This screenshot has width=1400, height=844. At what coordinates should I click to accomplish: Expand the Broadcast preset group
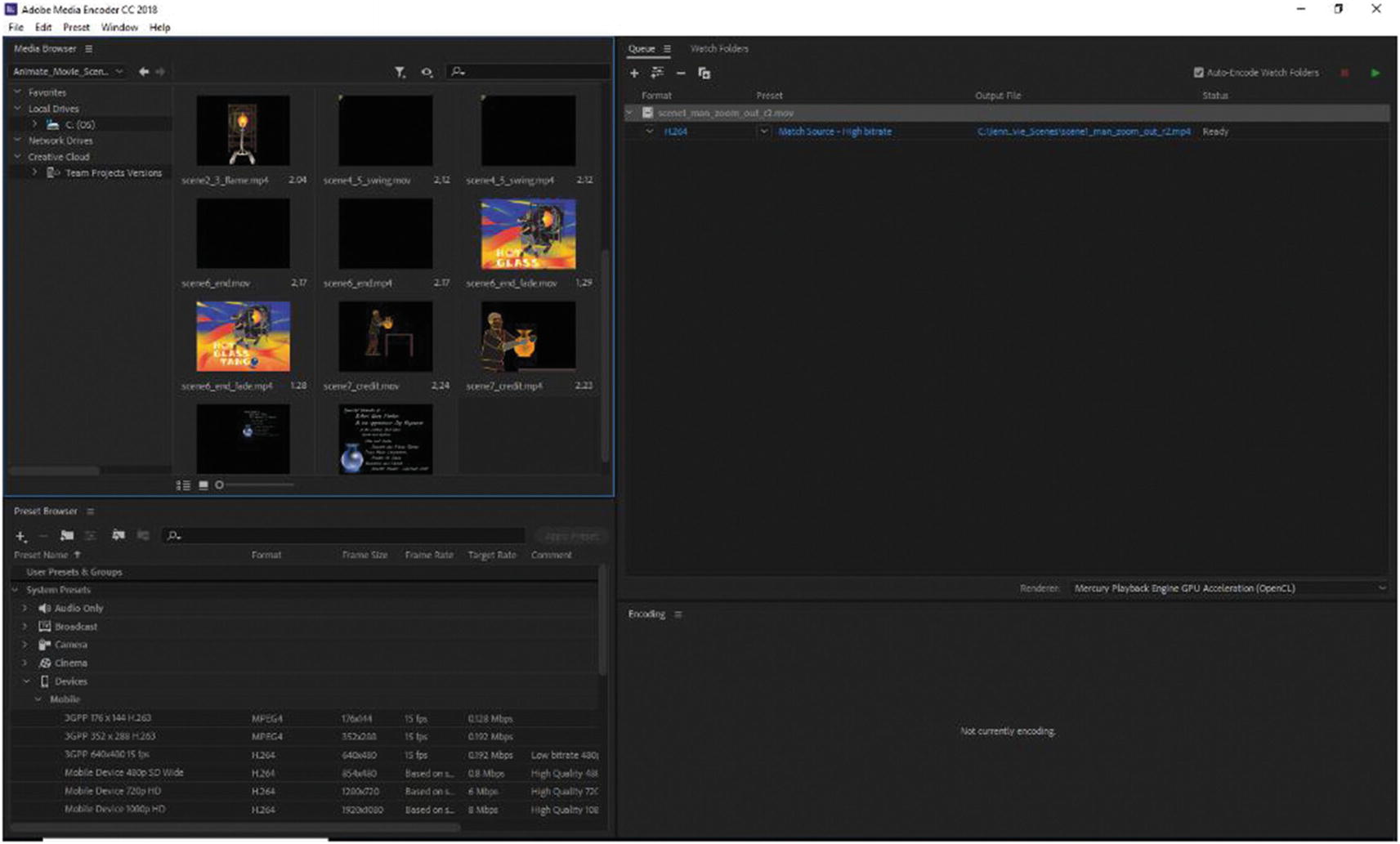tap(25, 627)
